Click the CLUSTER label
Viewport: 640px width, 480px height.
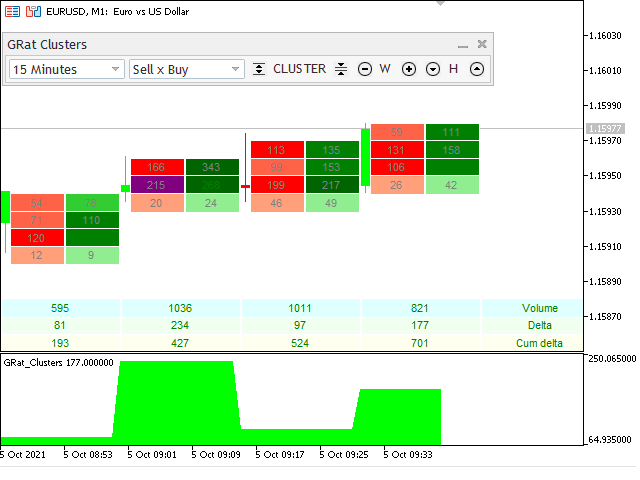click(x=300, y=69)
